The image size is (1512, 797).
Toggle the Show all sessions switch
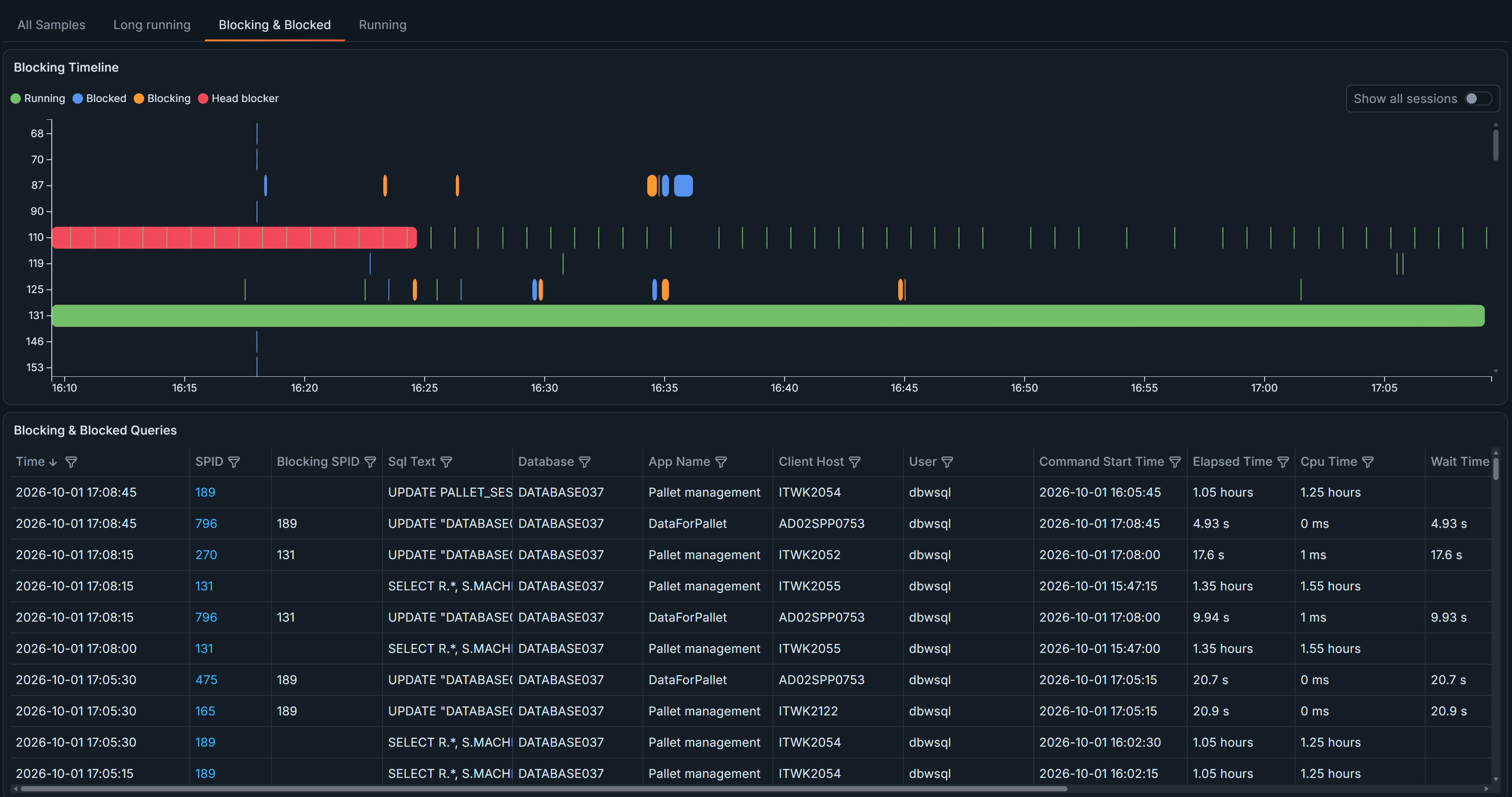coord(1478,99)
